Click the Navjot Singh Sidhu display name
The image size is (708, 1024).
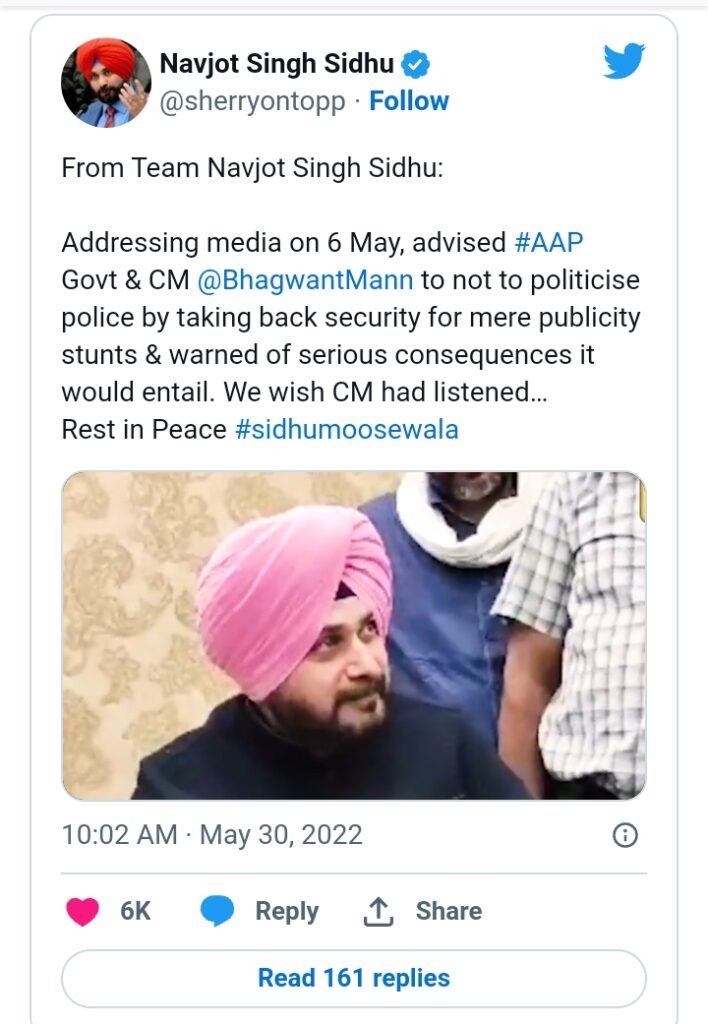tap(276, 65)
